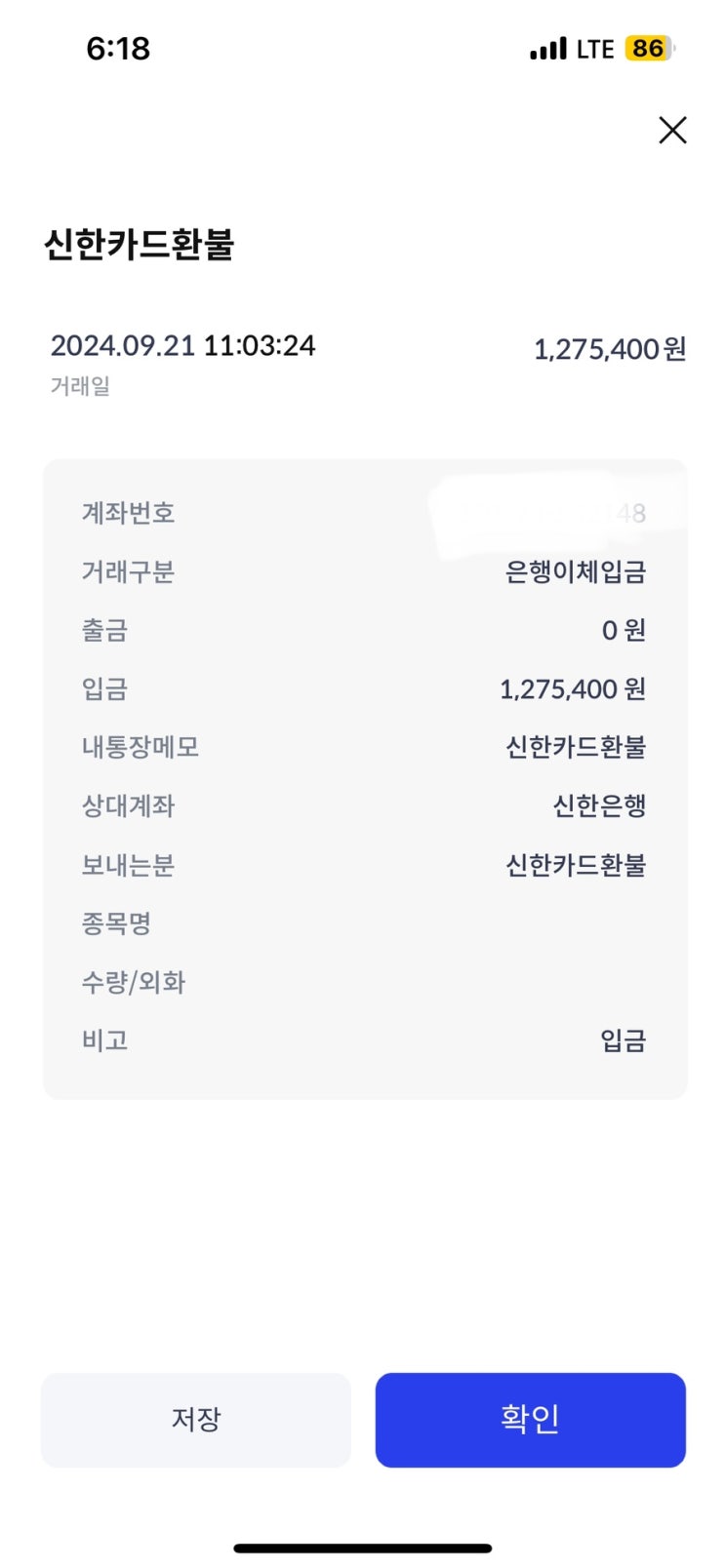Tap the 비고 입금 value
725x1568 pixels.
(x=624, y=1040)
